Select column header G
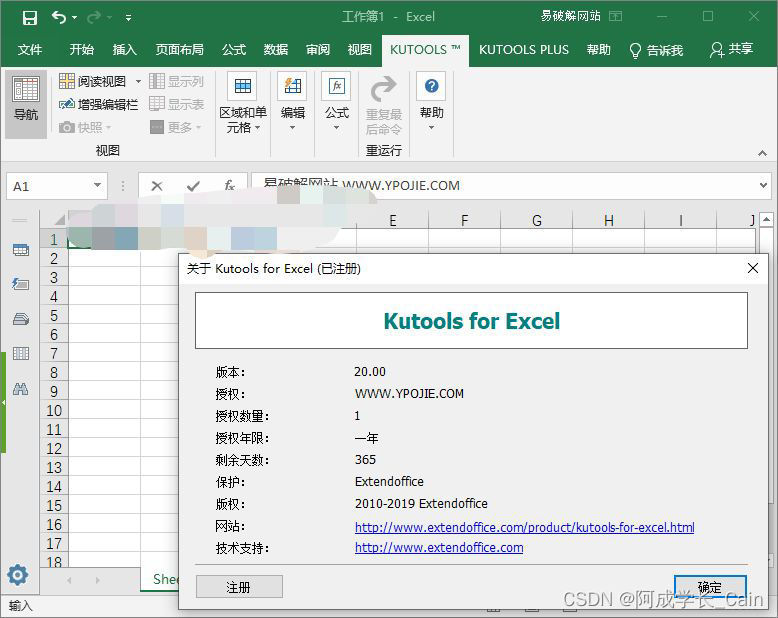The width and height of the screenshot is (778, 618). pyautogui.click(x=536, y=220)
